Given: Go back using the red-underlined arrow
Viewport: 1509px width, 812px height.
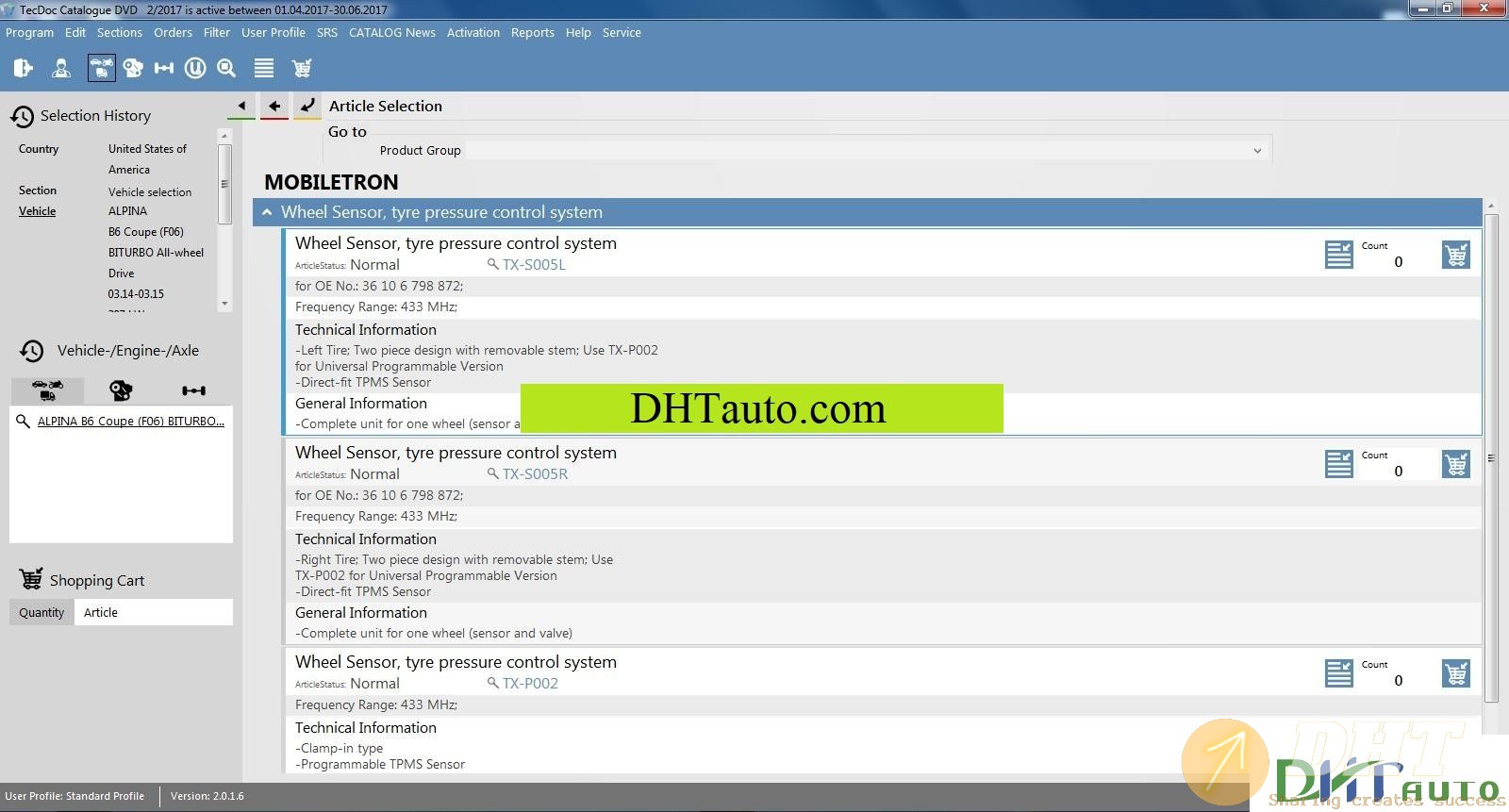Looking at the screenshot, I should coord(274,106).
